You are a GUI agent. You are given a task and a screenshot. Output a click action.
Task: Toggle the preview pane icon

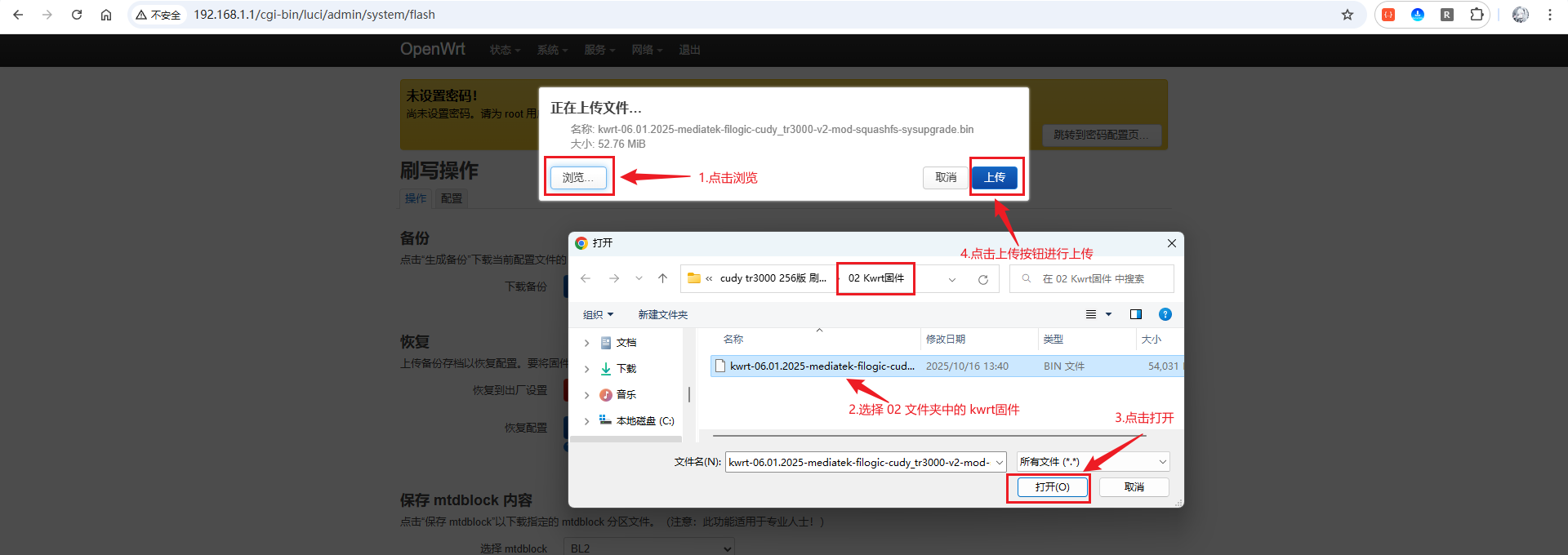click(1135, 314)
